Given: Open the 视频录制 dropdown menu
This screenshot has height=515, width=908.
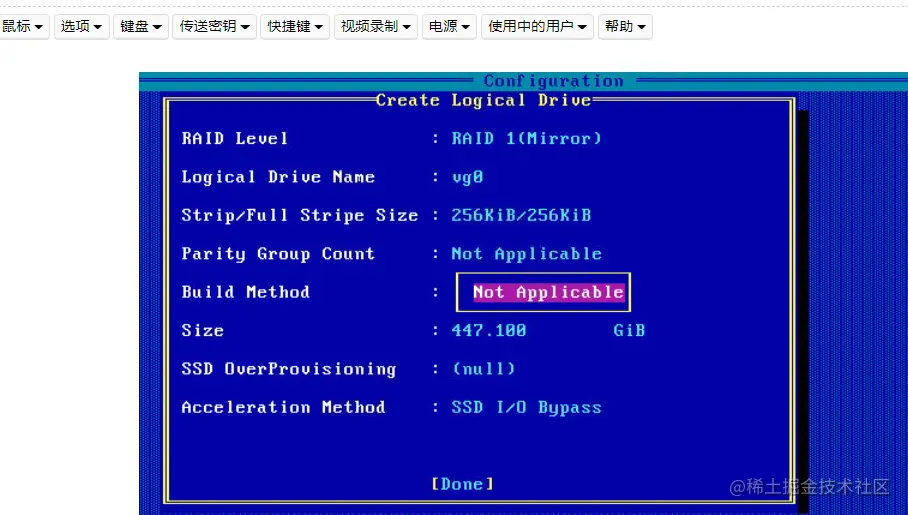Looking at the screenshot, I should pos(376,27).
